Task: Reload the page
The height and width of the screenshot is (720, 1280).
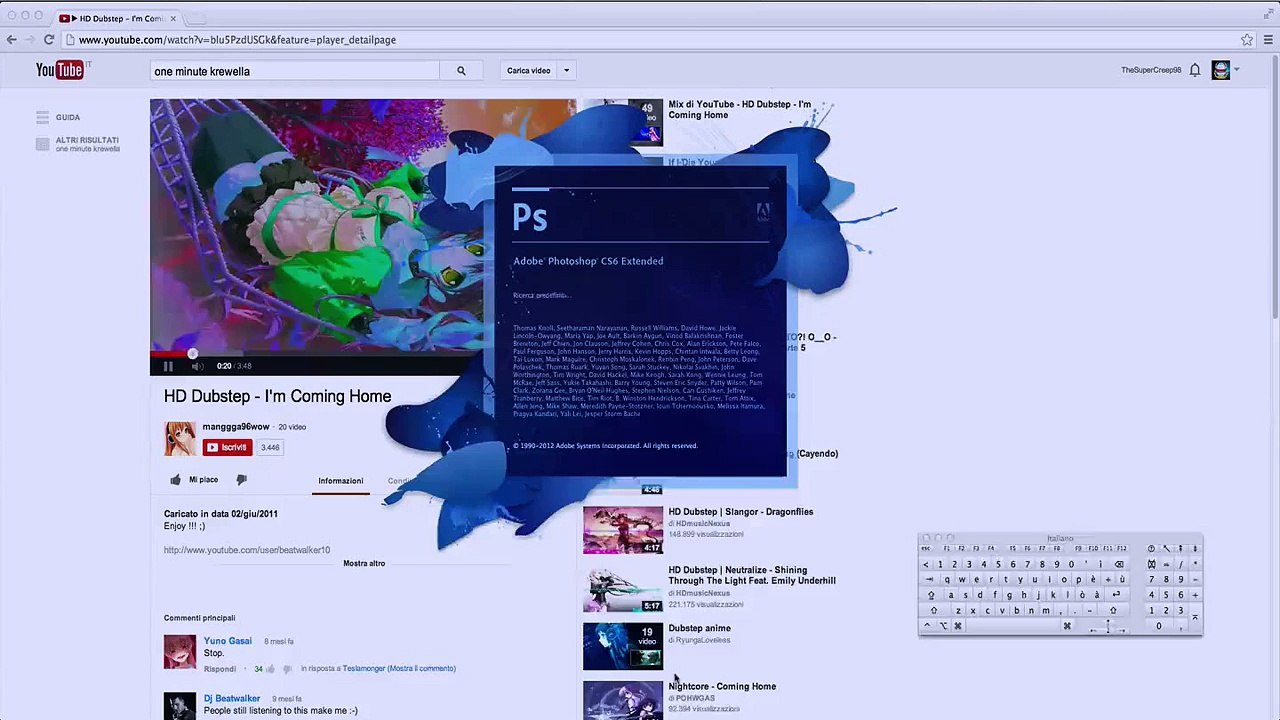Action: [49, 40]
